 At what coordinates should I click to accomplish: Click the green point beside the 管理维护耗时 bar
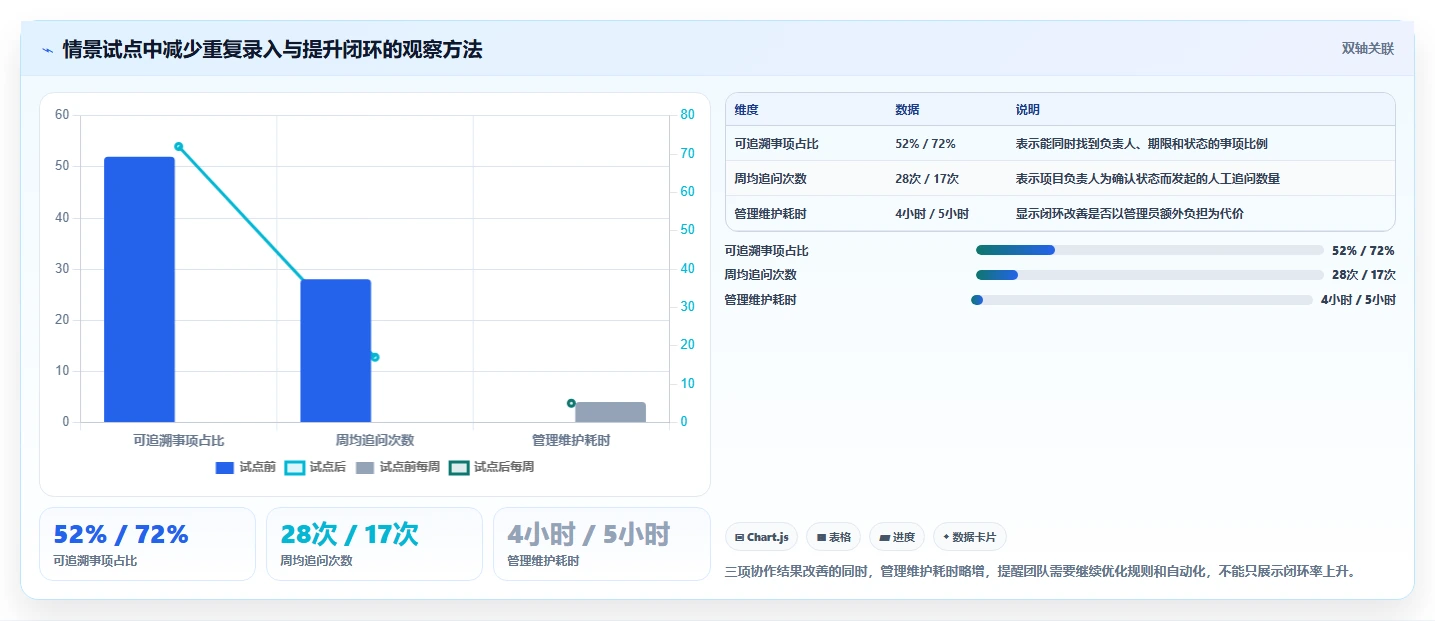point(571,403)
